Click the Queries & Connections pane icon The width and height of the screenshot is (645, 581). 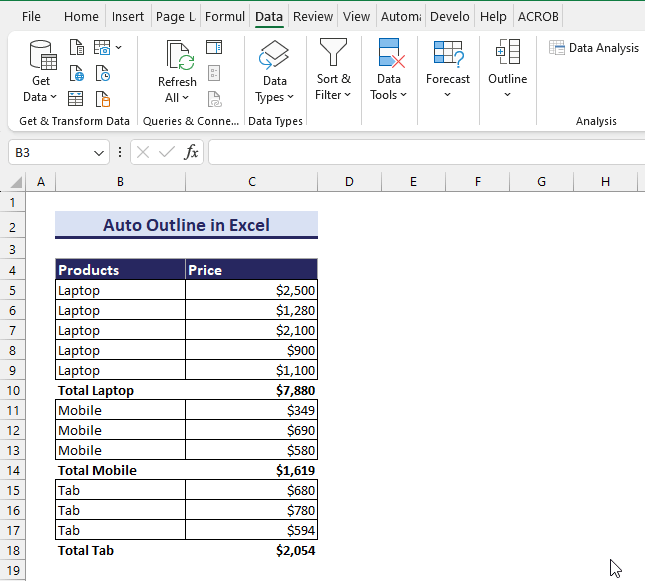214,47
